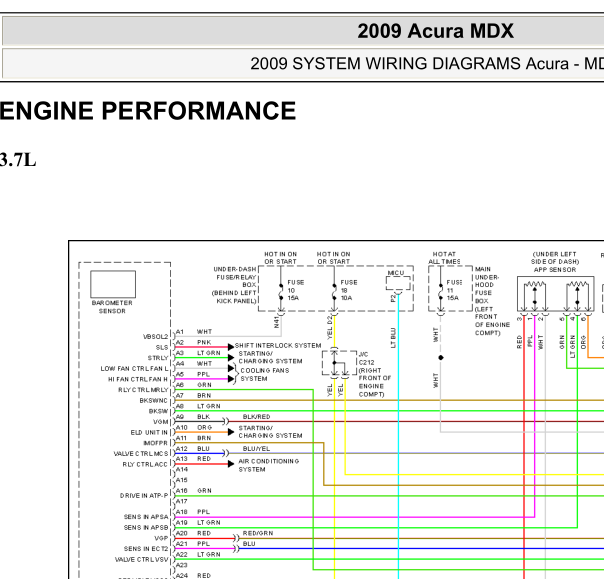Viewport: 604px width, 579px height.
Task: Click "STARTING/CHARGING SYSTEM" reference beside pin A10
Action: point(270,431)
